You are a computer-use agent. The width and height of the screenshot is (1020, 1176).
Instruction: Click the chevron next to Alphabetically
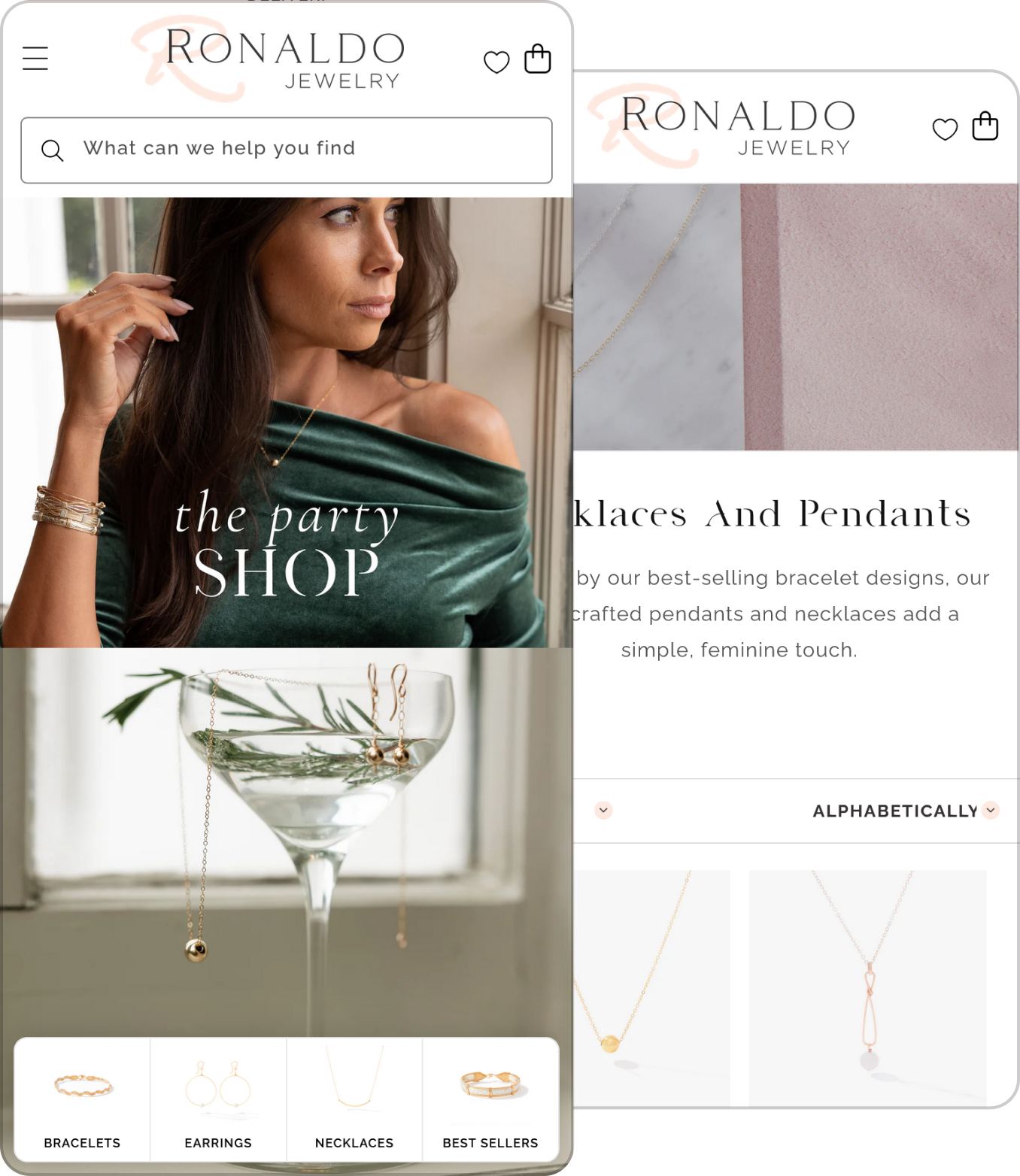(x=991, y=810)
